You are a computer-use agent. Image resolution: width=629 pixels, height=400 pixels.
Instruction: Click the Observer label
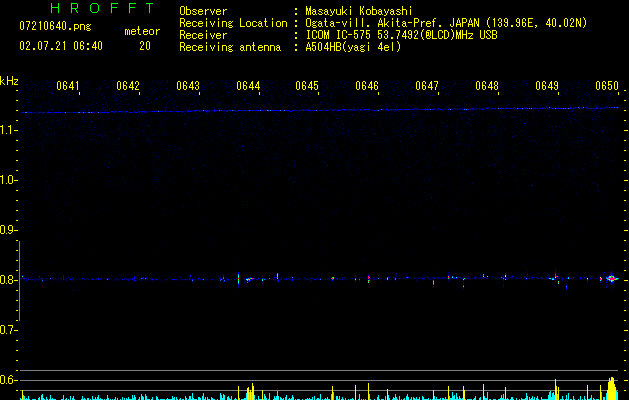pyautogui.click(x=203, y=11)
